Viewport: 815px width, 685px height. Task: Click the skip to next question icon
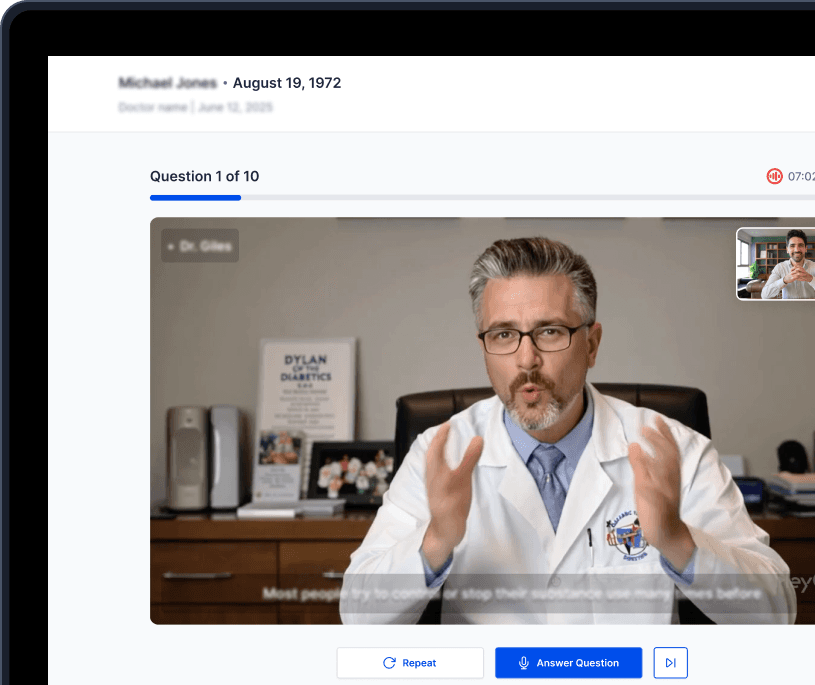tap(670, 662)
